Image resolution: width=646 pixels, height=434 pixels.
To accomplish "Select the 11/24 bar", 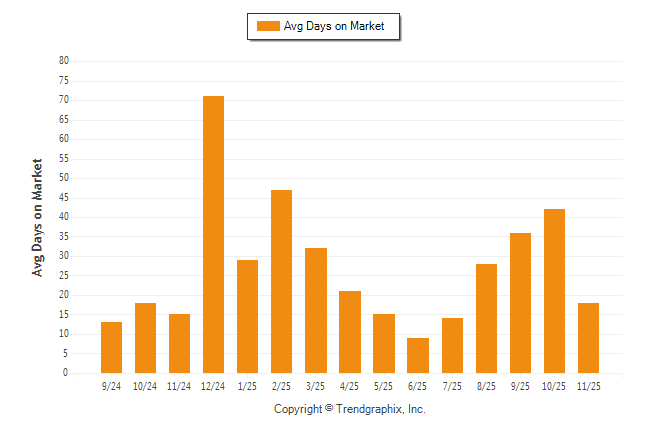I will click(x=179, y=343).
